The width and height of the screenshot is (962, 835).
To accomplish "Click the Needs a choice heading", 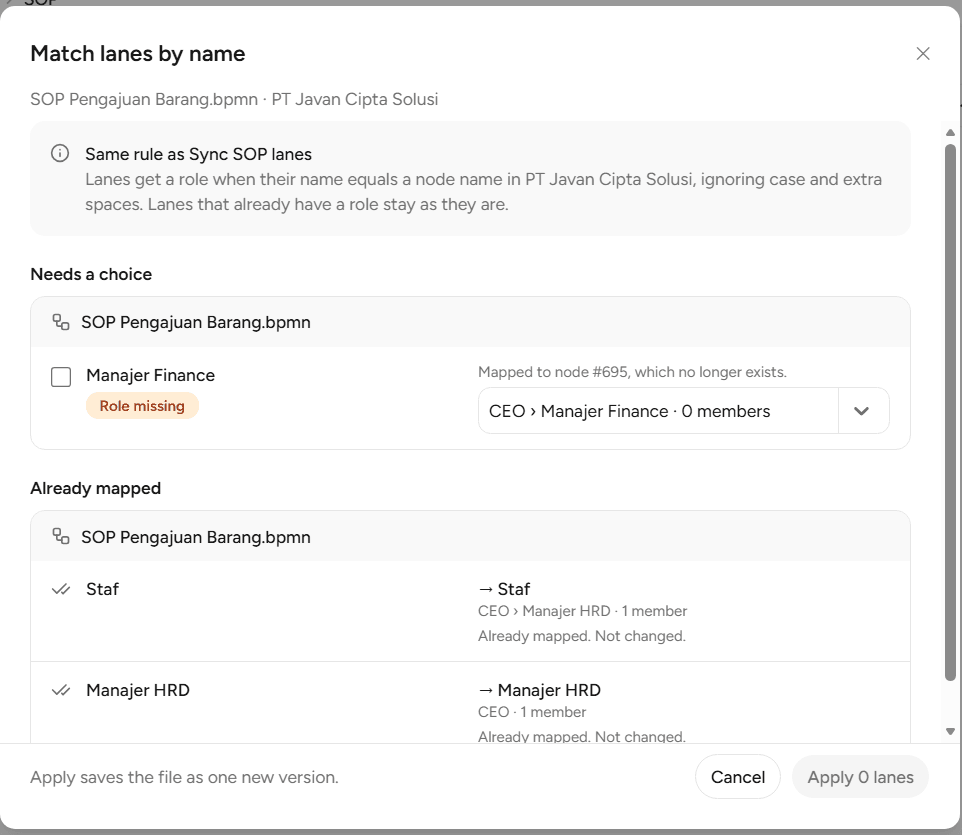I will click(91, 274).
